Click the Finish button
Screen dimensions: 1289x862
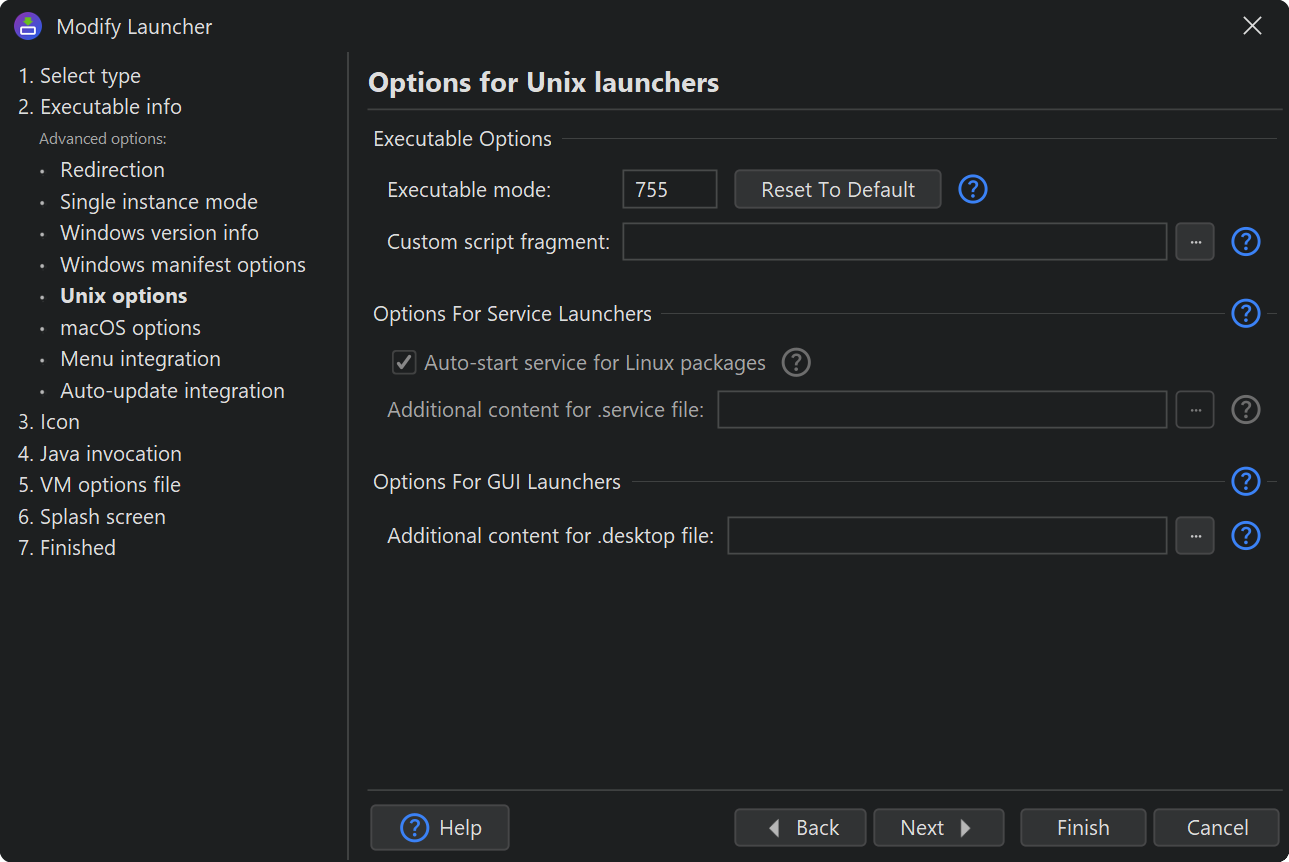point(1082,828)
